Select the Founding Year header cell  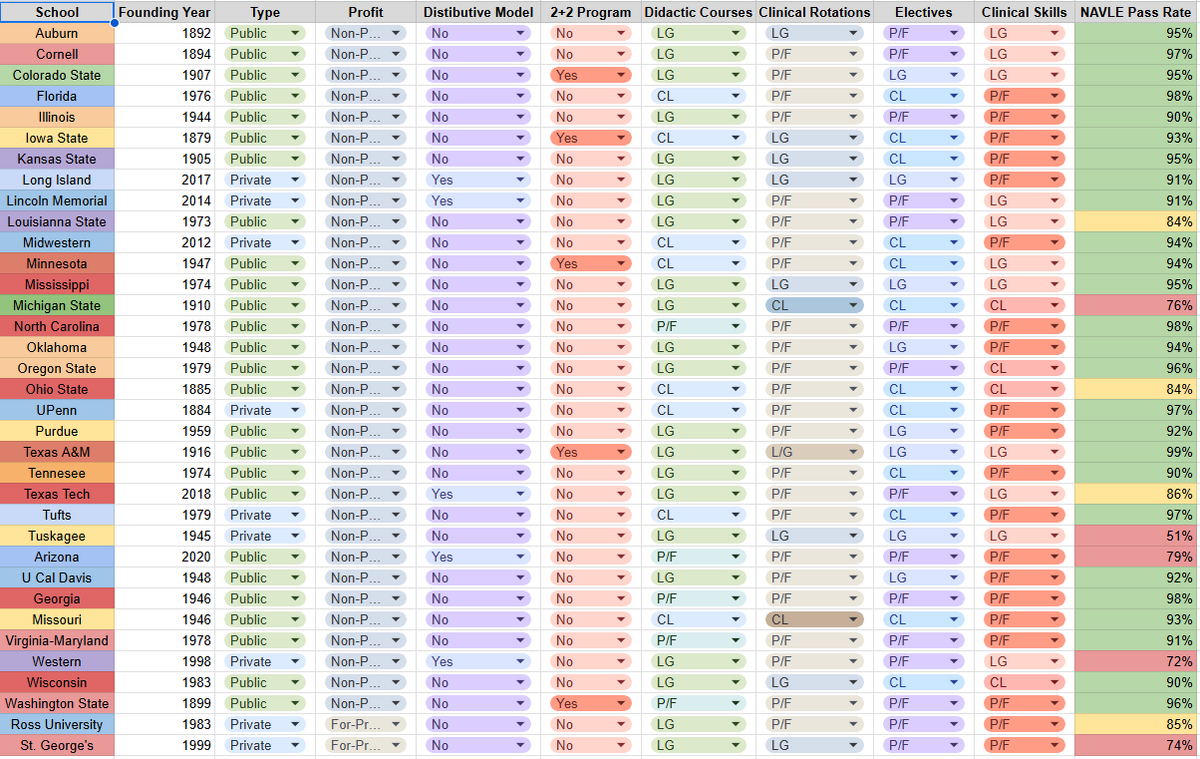pos(164,12)
